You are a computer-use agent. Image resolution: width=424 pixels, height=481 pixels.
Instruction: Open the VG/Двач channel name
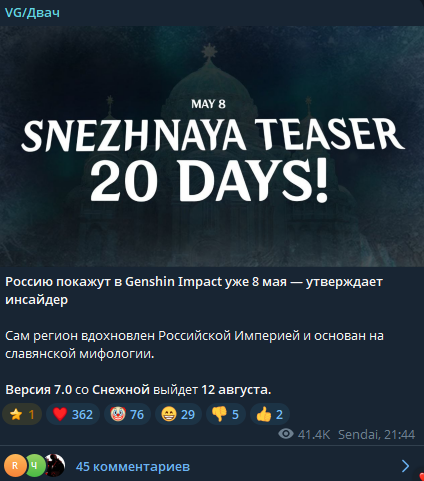tap(32, 13)
